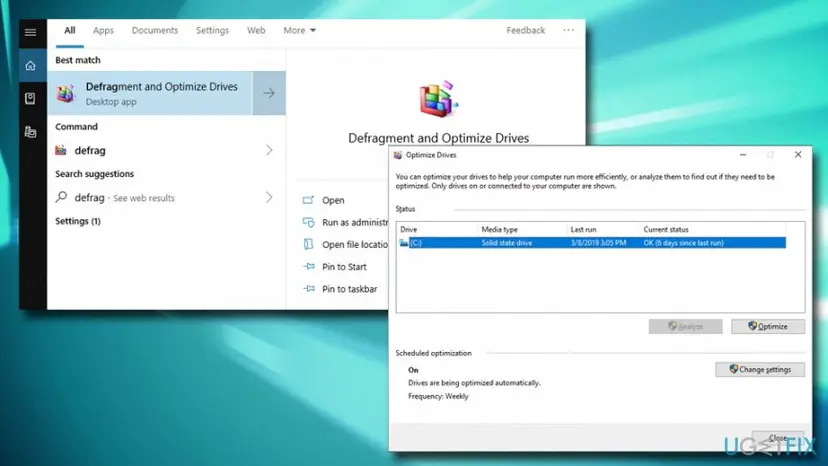Switch to the Documents search tab
This screenshot has width=828, height=466.
155,30
